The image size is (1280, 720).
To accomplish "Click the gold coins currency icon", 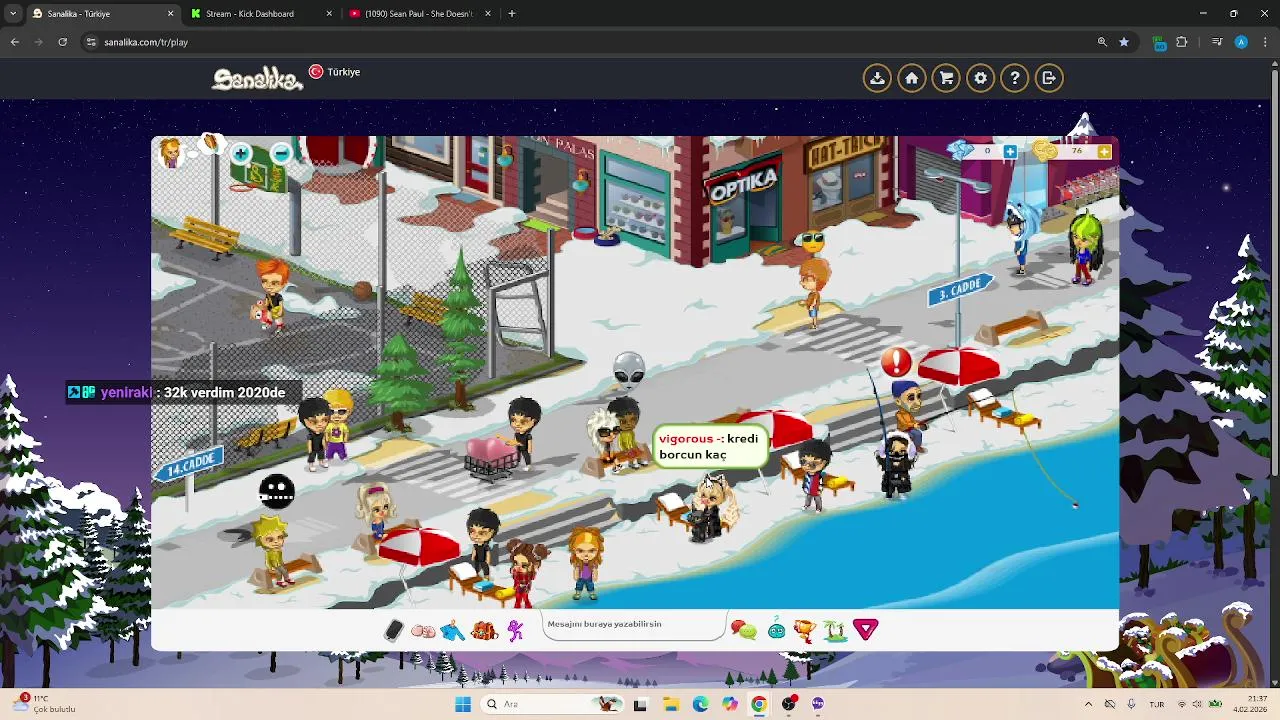I will (1046, 151).
